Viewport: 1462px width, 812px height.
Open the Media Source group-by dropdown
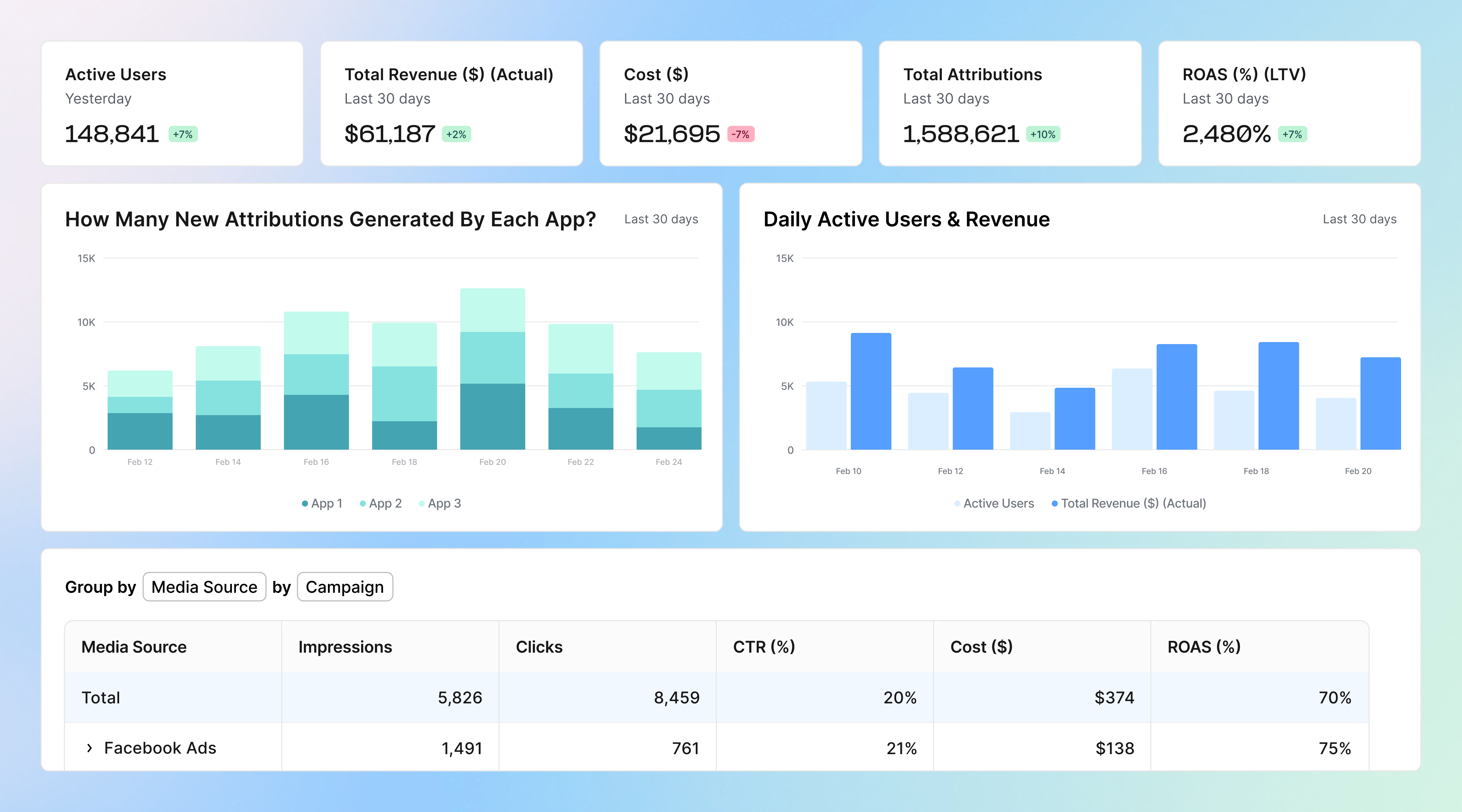(204, 587)
